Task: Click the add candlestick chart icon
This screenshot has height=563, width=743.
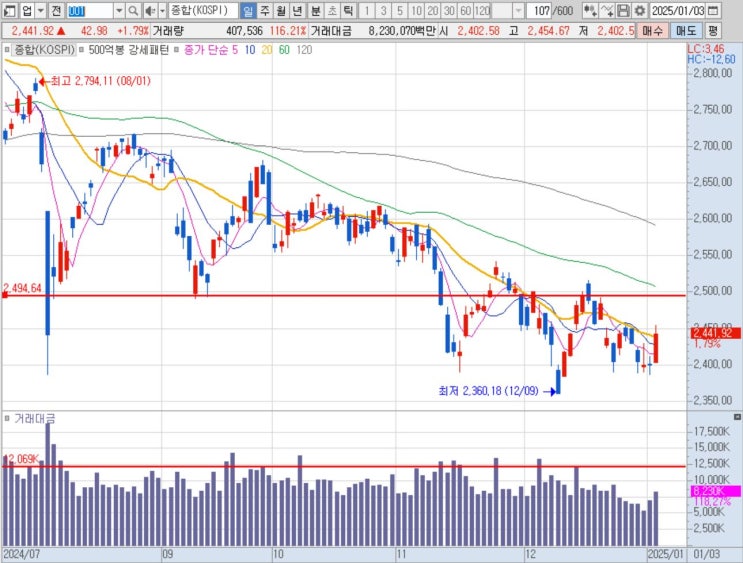Action: [590, 10]
